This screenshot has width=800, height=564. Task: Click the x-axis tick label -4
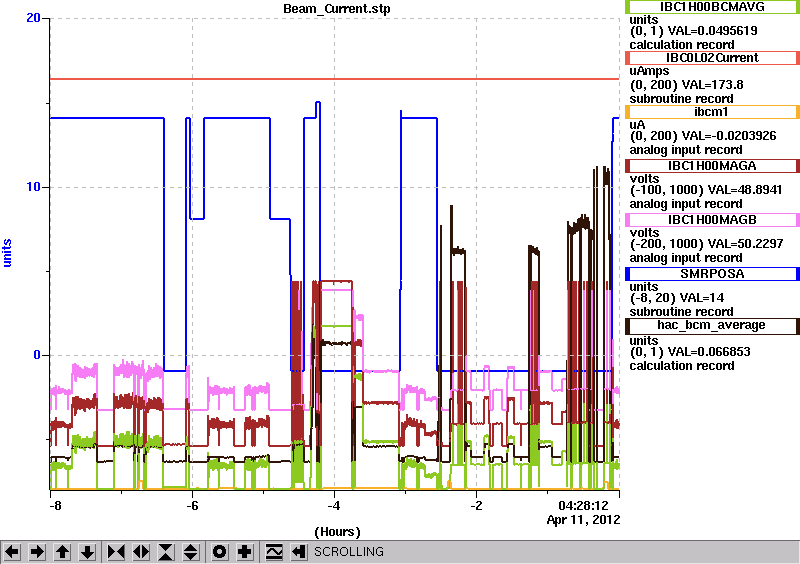334,506
